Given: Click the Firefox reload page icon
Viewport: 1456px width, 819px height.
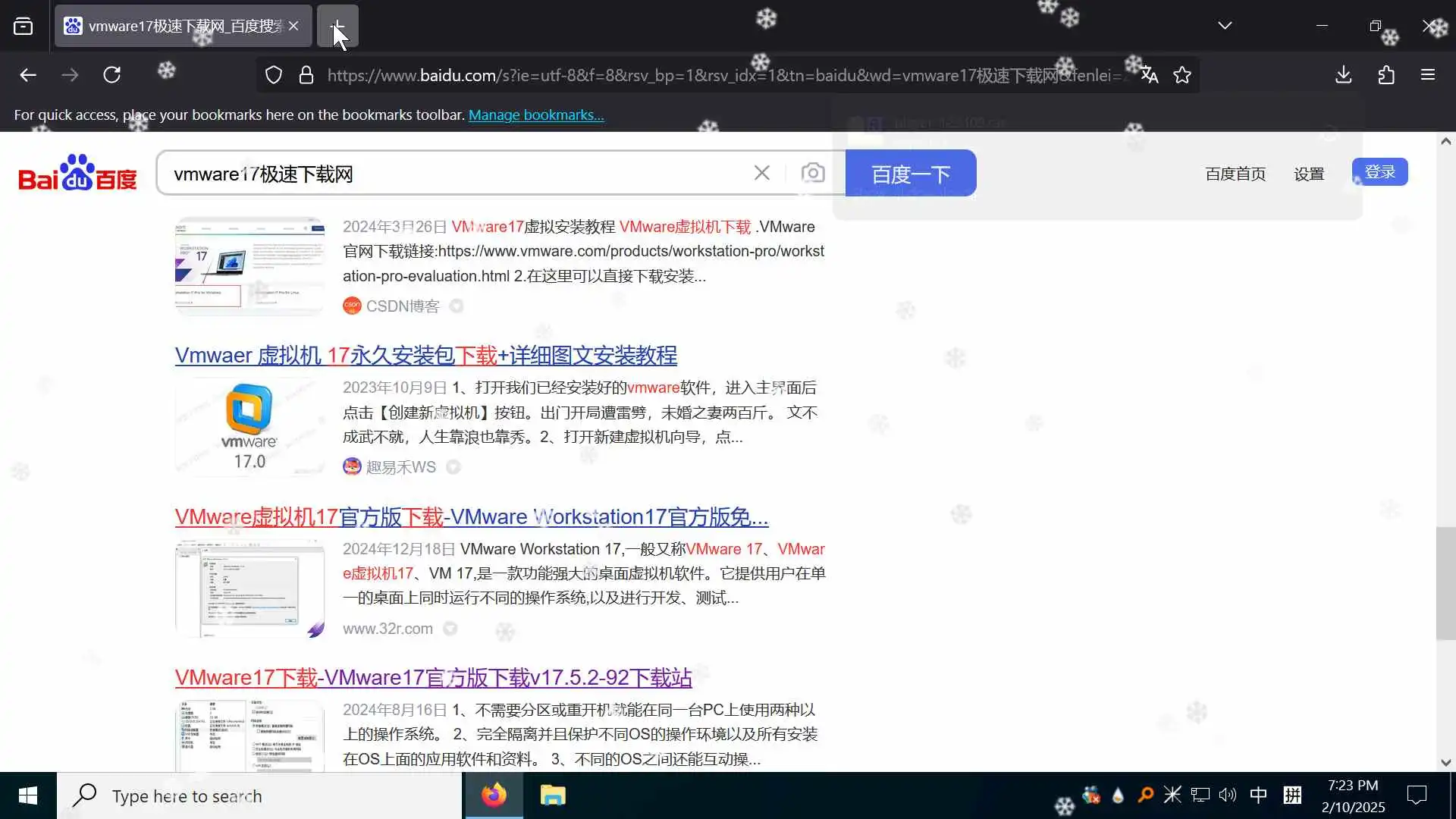Looking at the screenshot, I should (x=112, y=74).
